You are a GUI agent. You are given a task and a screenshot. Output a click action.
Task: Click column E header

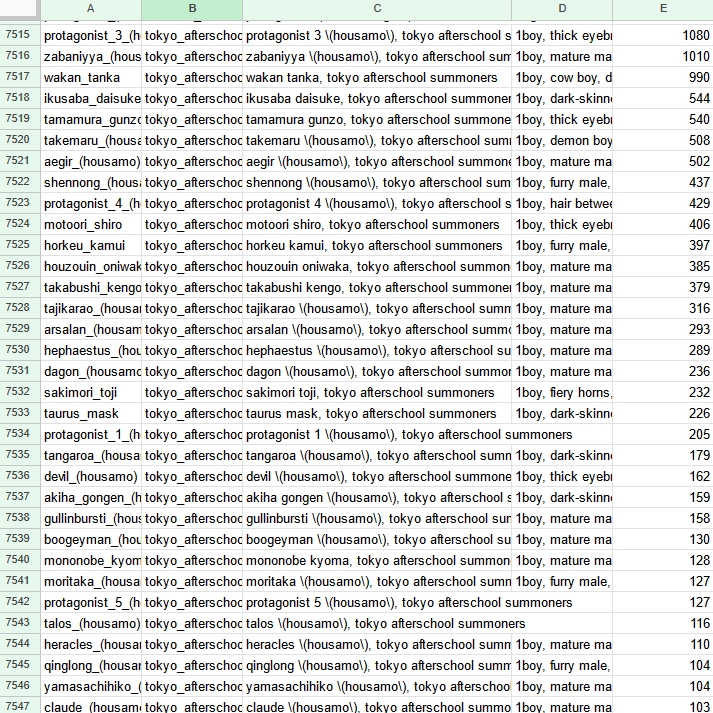point(663,9)
